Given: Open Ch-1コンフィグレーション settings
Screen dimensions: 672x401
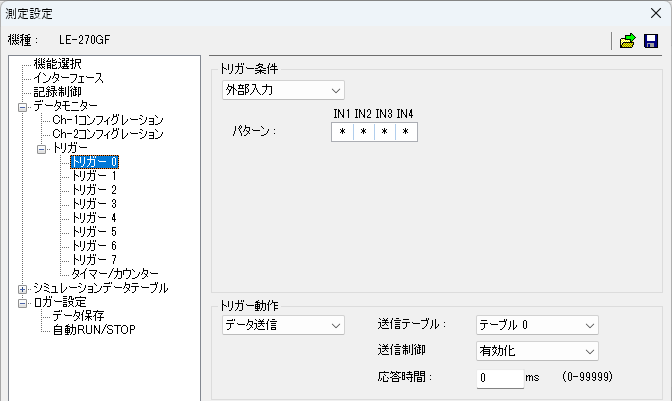Looking at the screenshot, I should click(x=107, y=120).
